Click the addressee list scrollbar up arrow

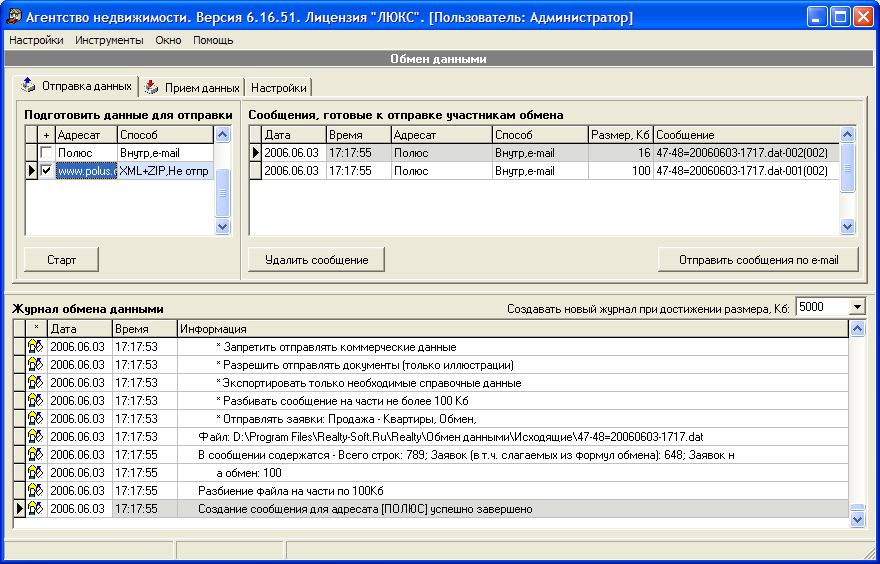(223, 135)
